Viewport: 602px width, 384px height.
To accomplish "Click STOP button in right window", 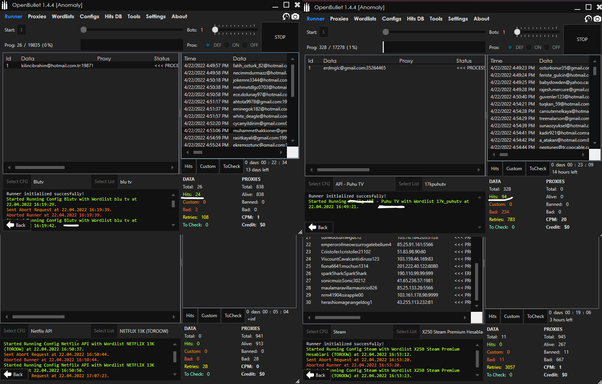I will coord(582,39).
